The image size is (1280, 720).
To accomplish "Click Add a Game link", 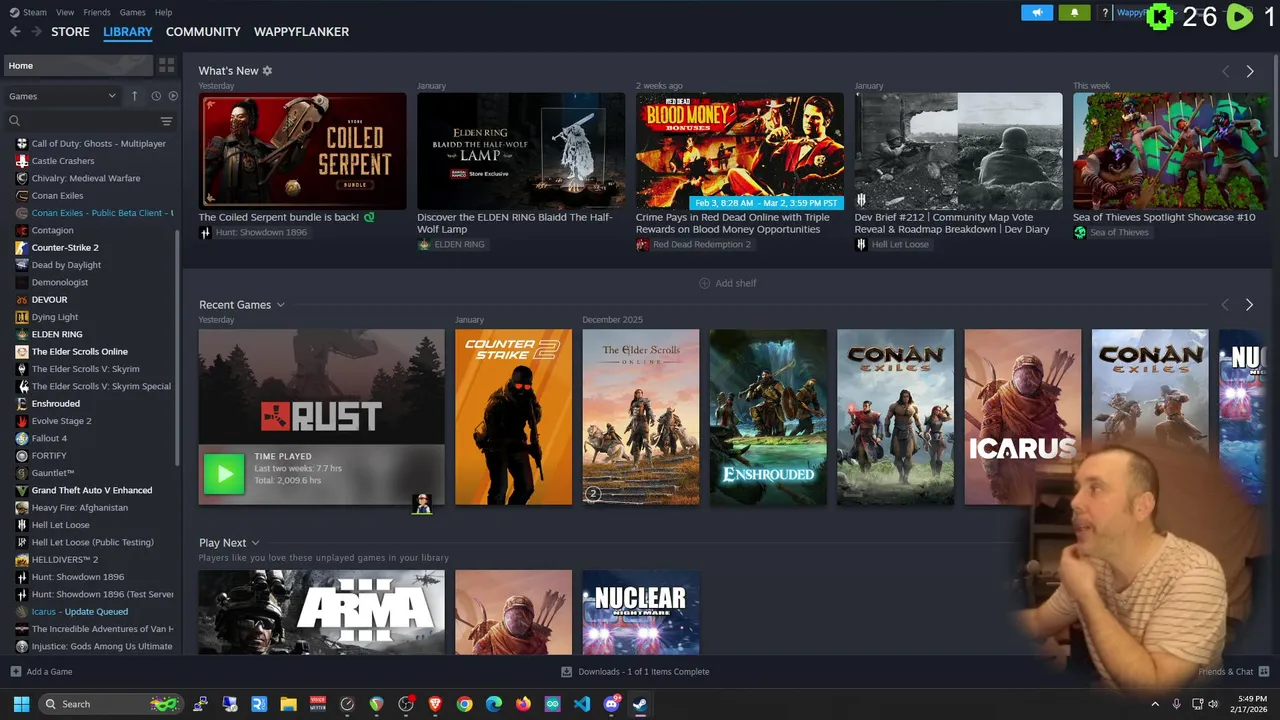I will [x=49, y=672].
